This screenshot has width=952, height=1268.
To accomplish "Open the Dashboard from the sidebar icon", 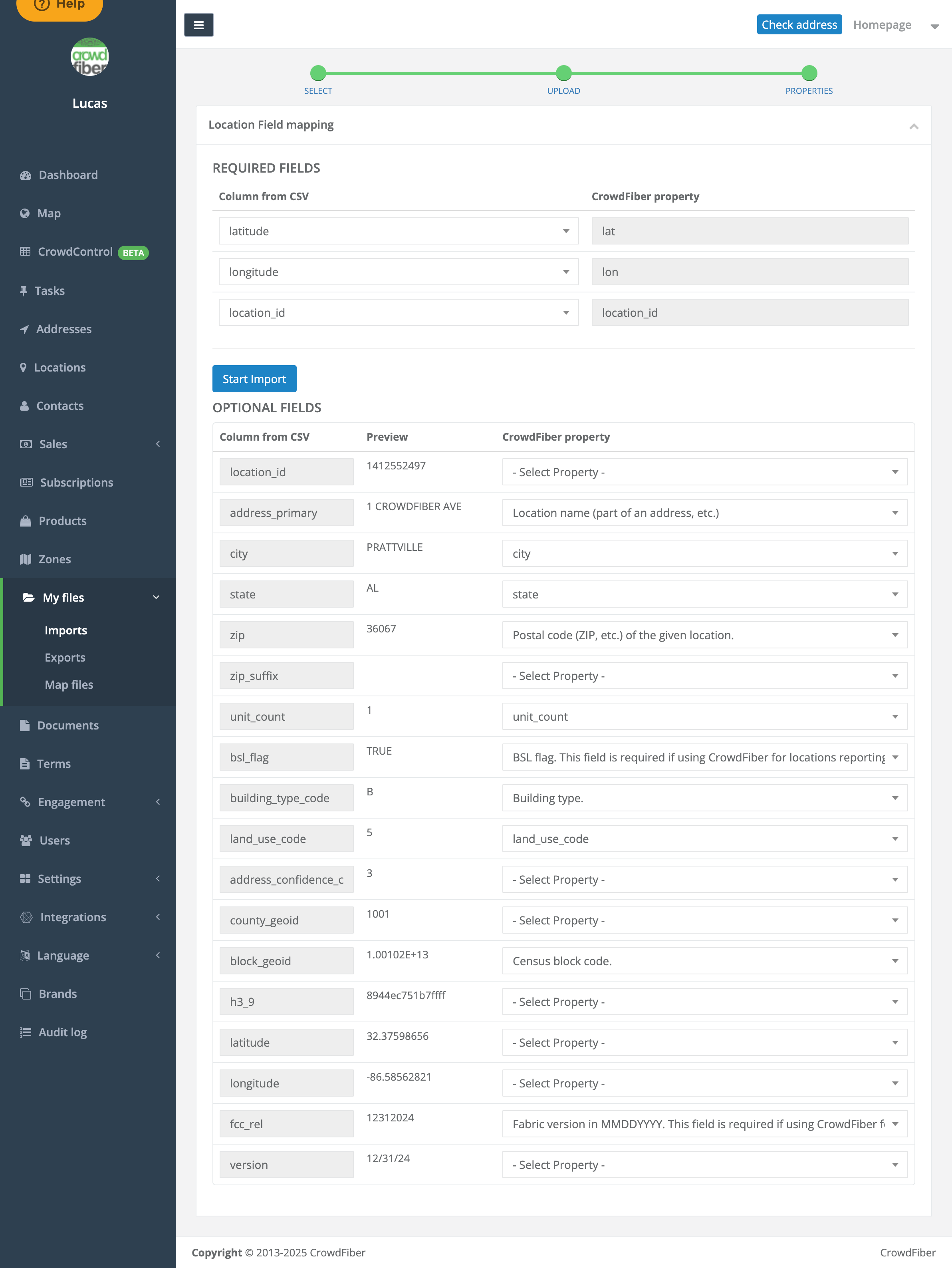I will (x=26, y=175).
